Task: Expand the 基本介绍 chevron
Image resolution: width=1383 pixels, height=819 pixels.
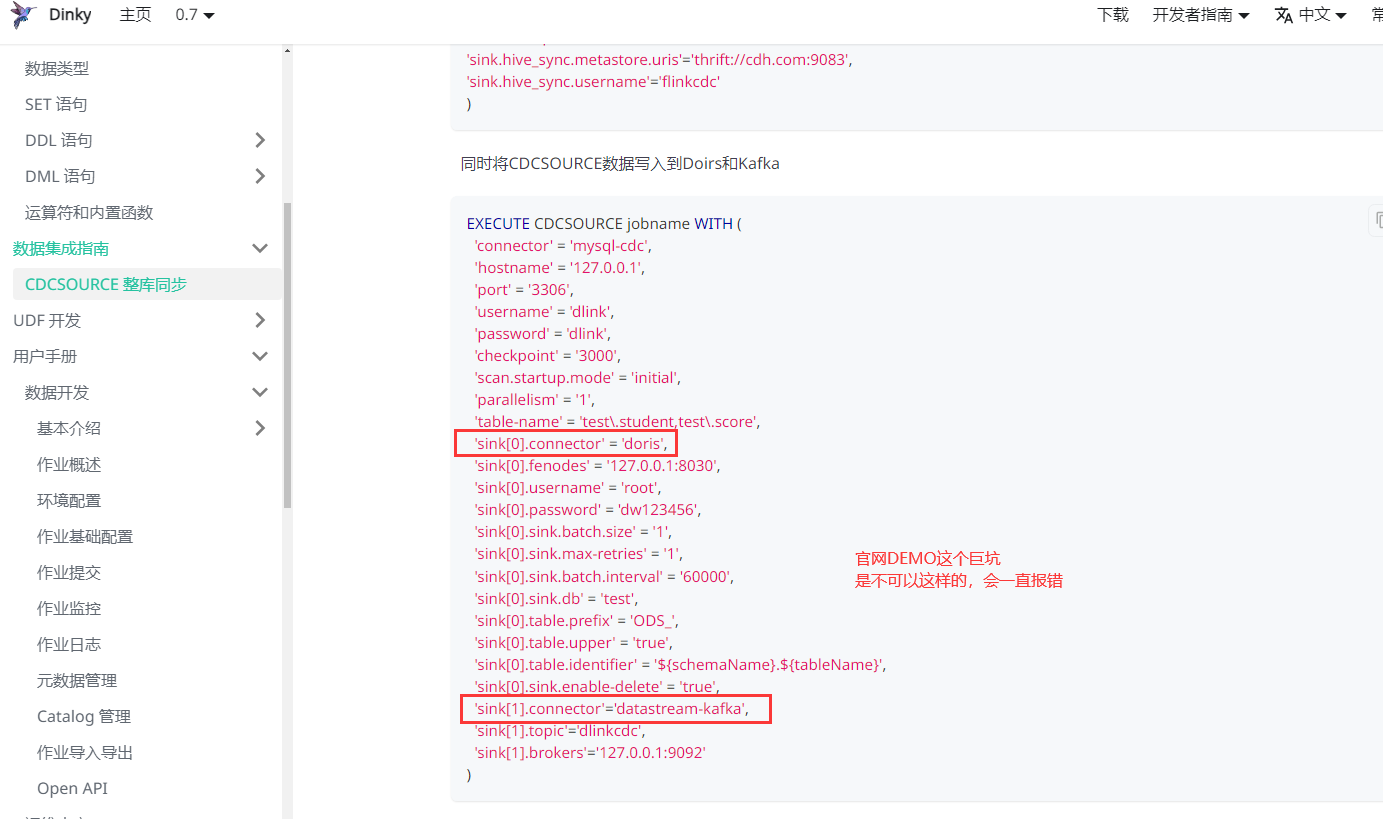Action: 260,428
